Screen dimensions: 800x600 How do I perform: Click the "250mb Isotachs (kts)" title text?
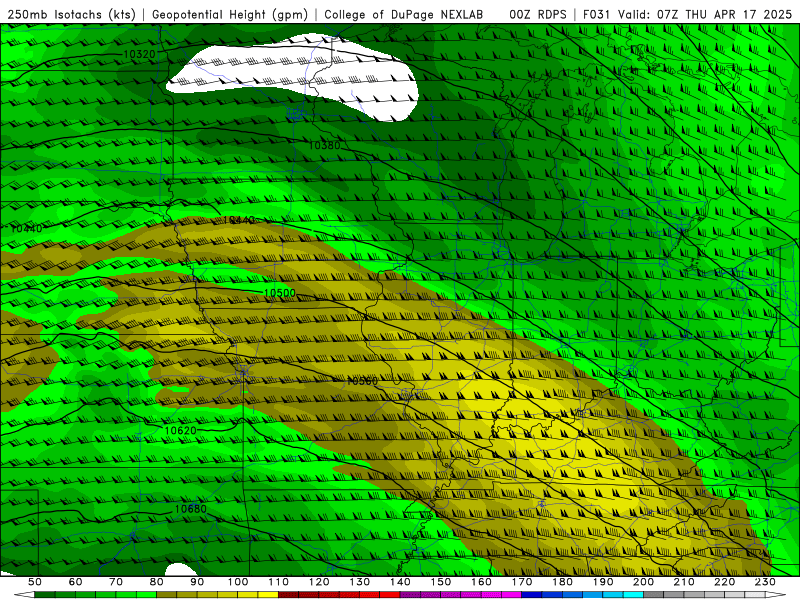[71, 15]
